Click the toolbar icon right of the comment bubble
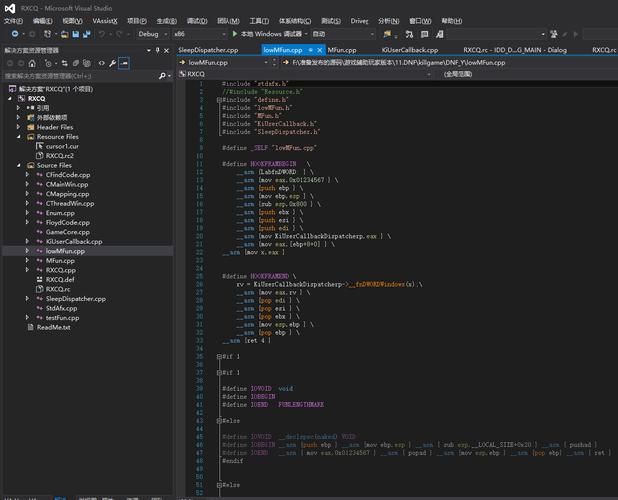The width and height of the screenshot is (618, 500). [439, 34]
